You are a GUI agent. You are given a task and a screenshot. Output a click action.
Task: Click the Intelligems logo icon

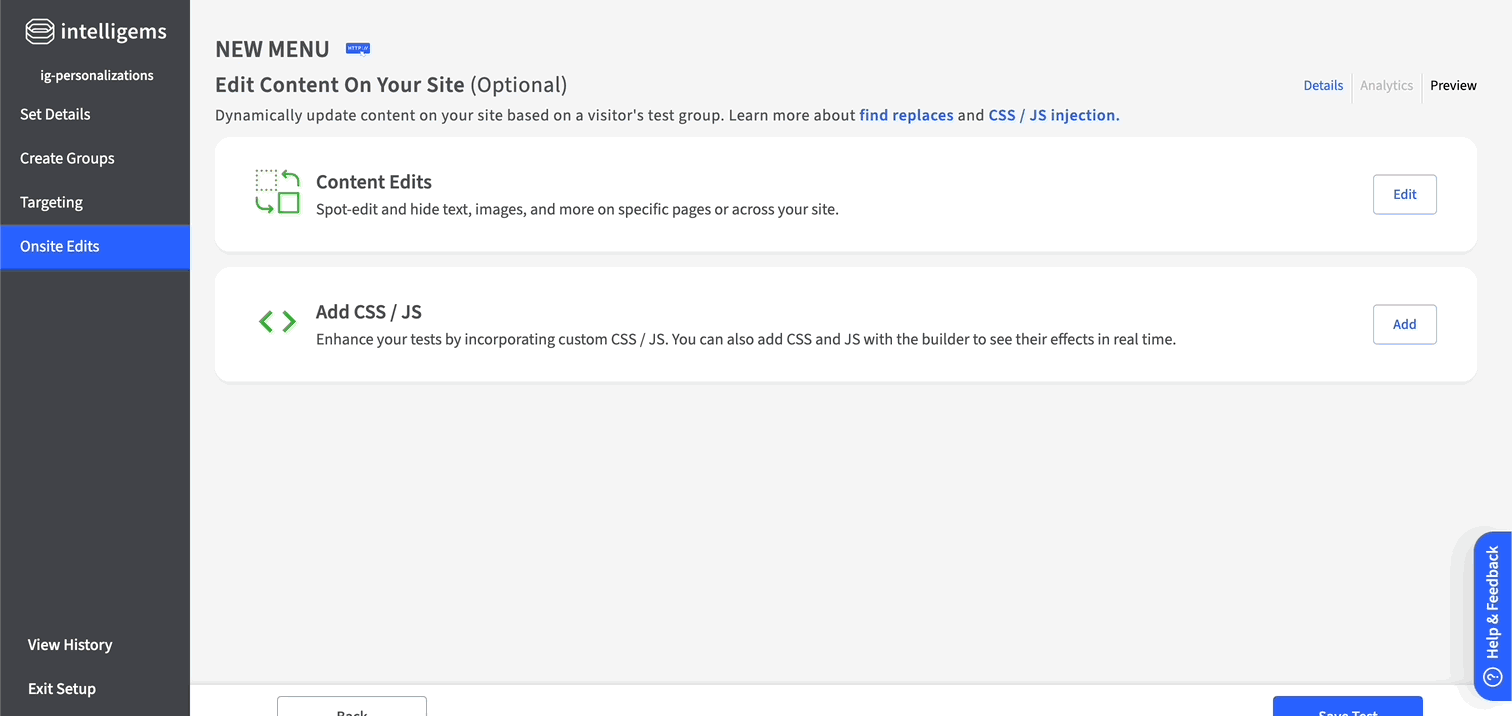point(39,31)
